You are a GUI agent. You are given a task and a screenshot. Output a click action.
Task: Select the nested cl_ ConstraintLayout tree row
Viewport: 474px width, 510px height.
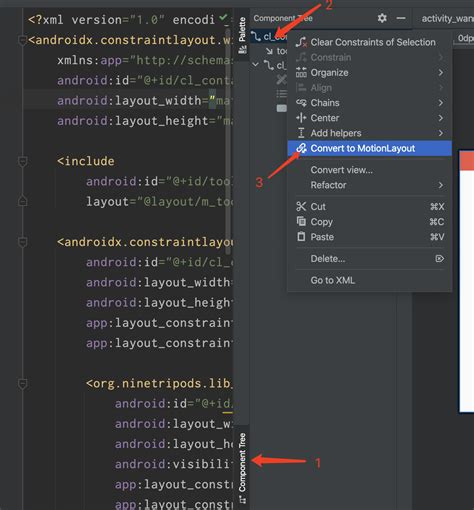tap(275, 65)
